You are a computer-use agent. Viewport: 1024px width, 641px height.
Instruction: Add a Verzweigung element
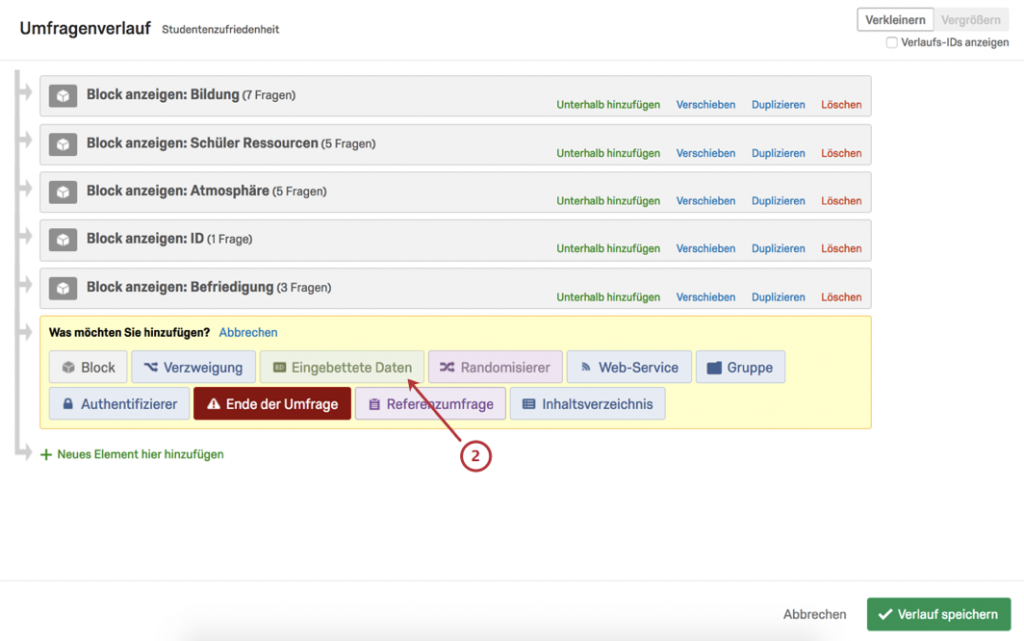coord(193,367)
